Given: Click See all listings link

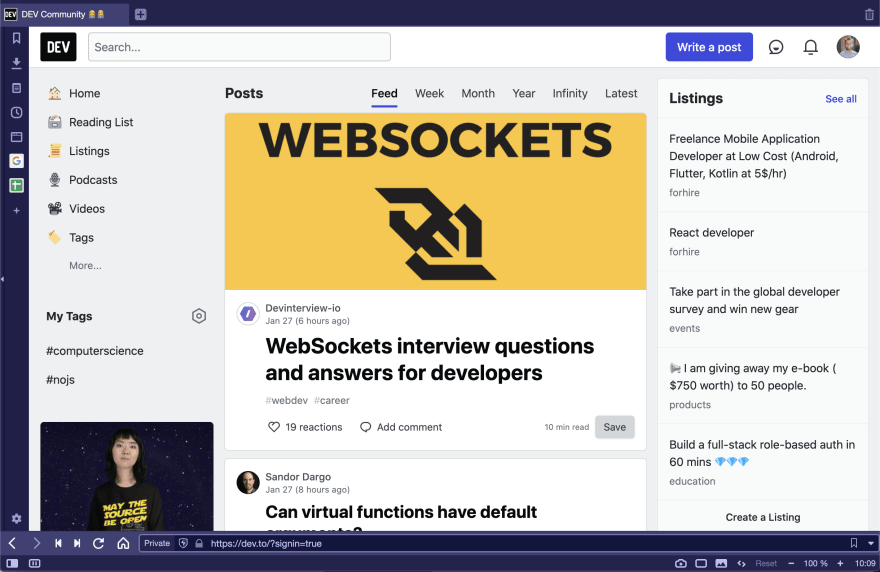Looking at the screenshot, I should click(841, 99).
